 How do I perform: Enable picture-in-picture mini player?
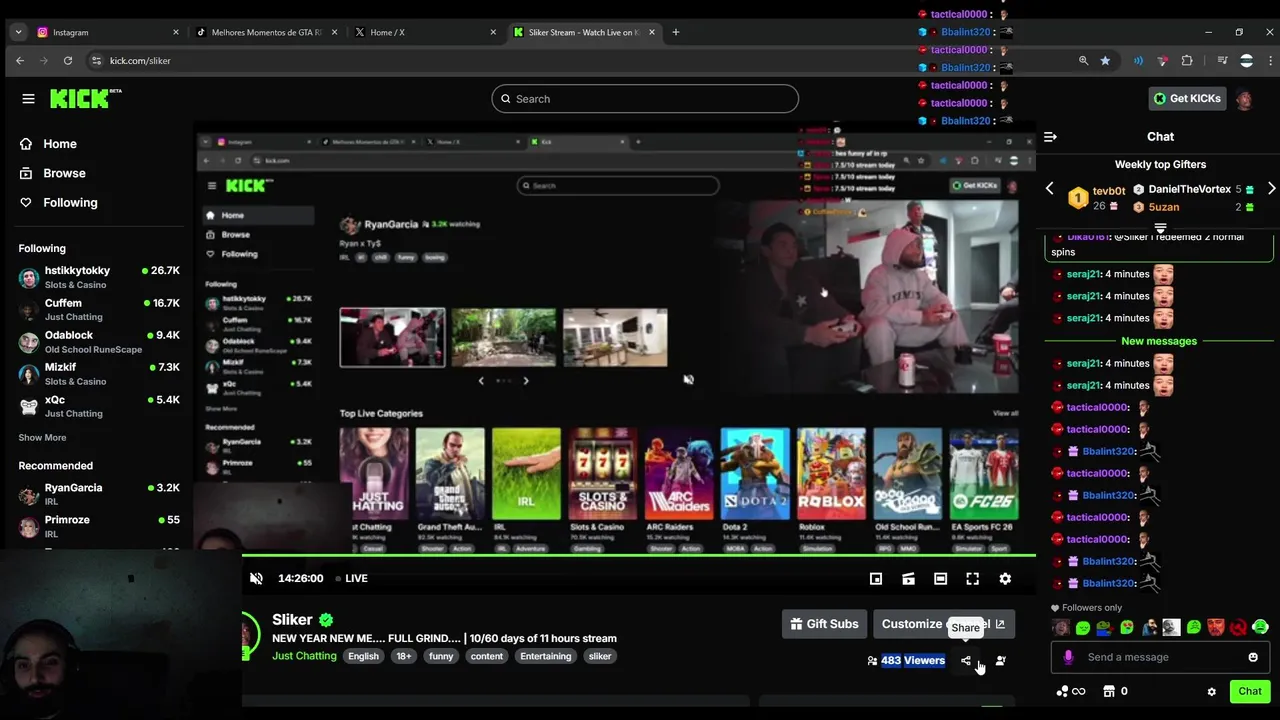click(x=876, y=578)
